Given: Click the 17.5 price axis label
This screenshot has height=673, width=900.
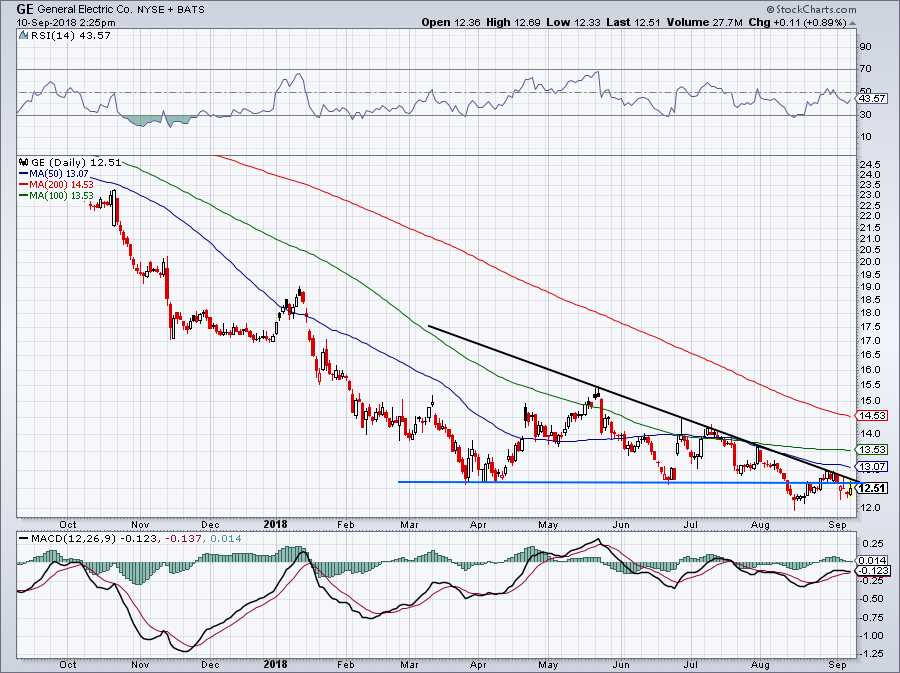Looking at the screenshot, I should coord(870,327).
